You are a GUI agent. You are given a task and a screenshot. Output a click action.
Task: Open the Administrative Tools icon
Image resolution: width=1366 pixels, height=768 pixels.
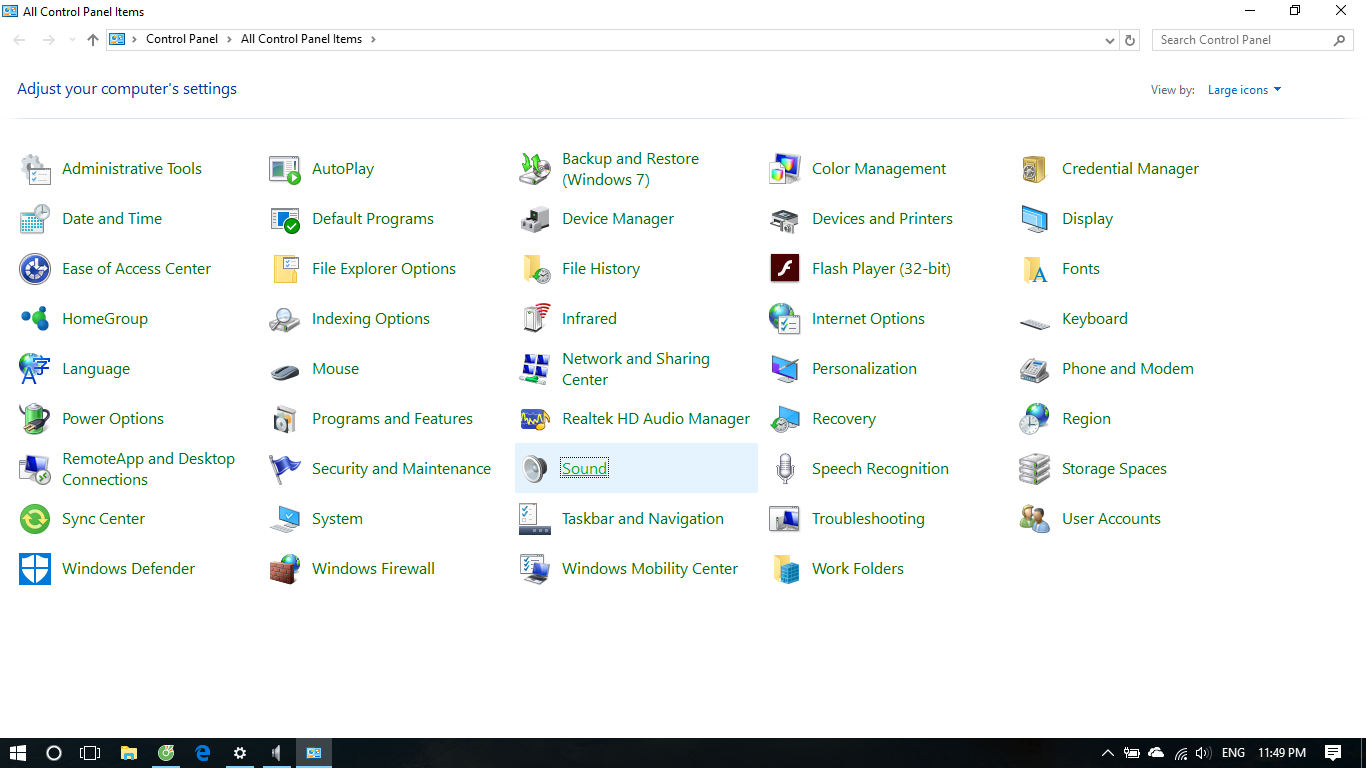35,169
